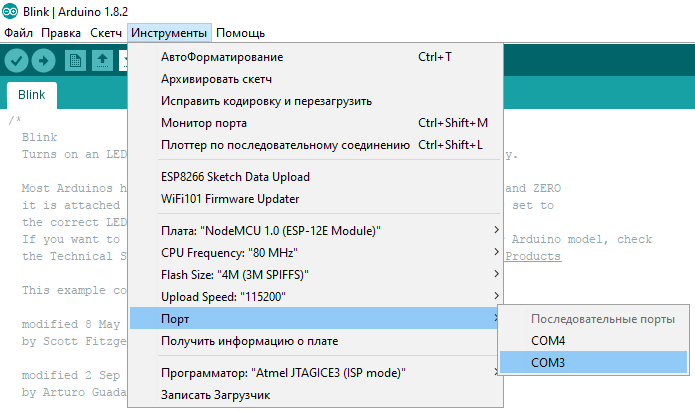Image resolution: width=695 pixels, height=411 pixels.
Task: Choose Записать Загрузчик
Action: [316, 395]
